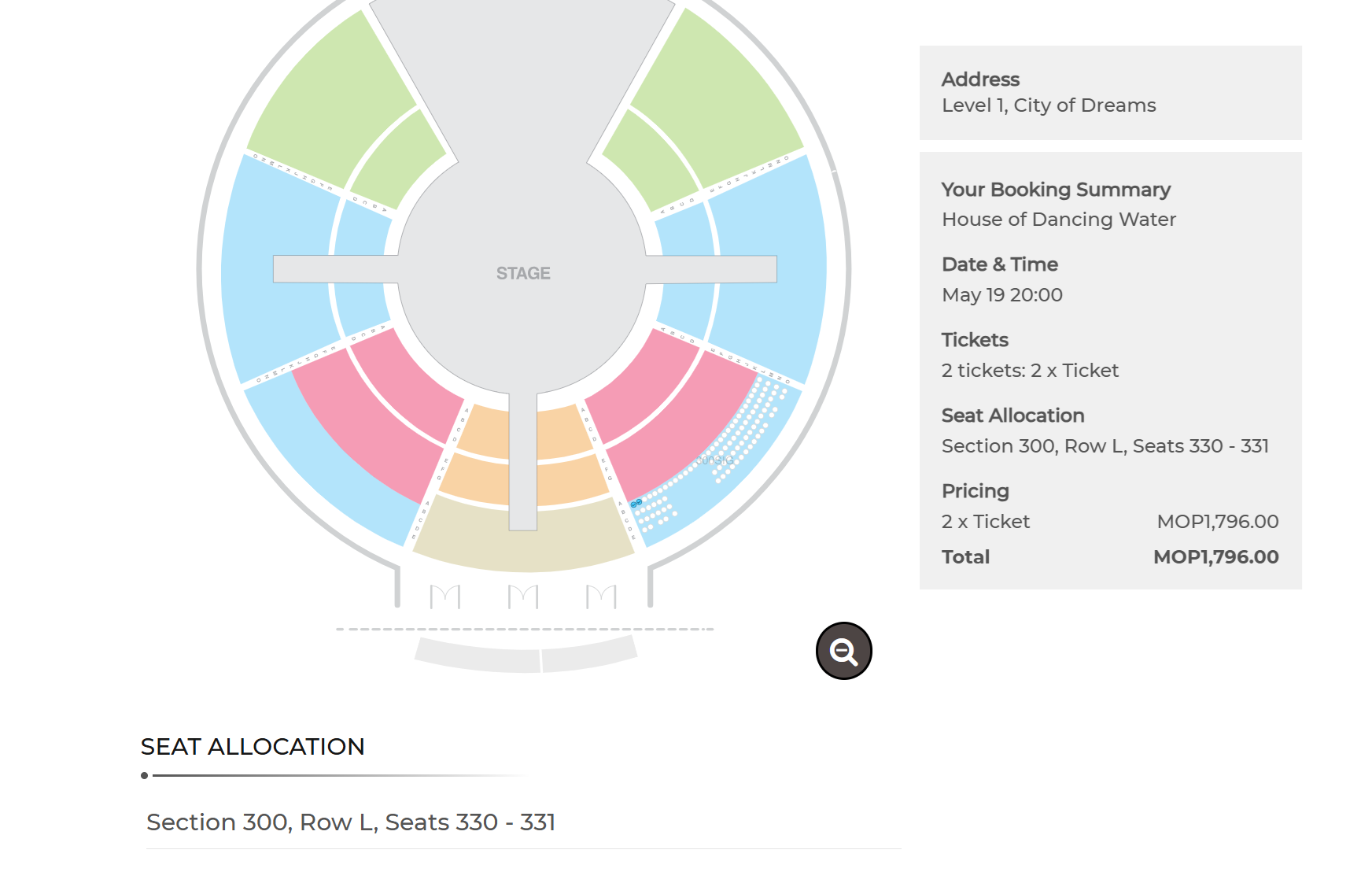Click the right checked seat in section 300
Screen dimensions: 1372x883
click(639, 501)
